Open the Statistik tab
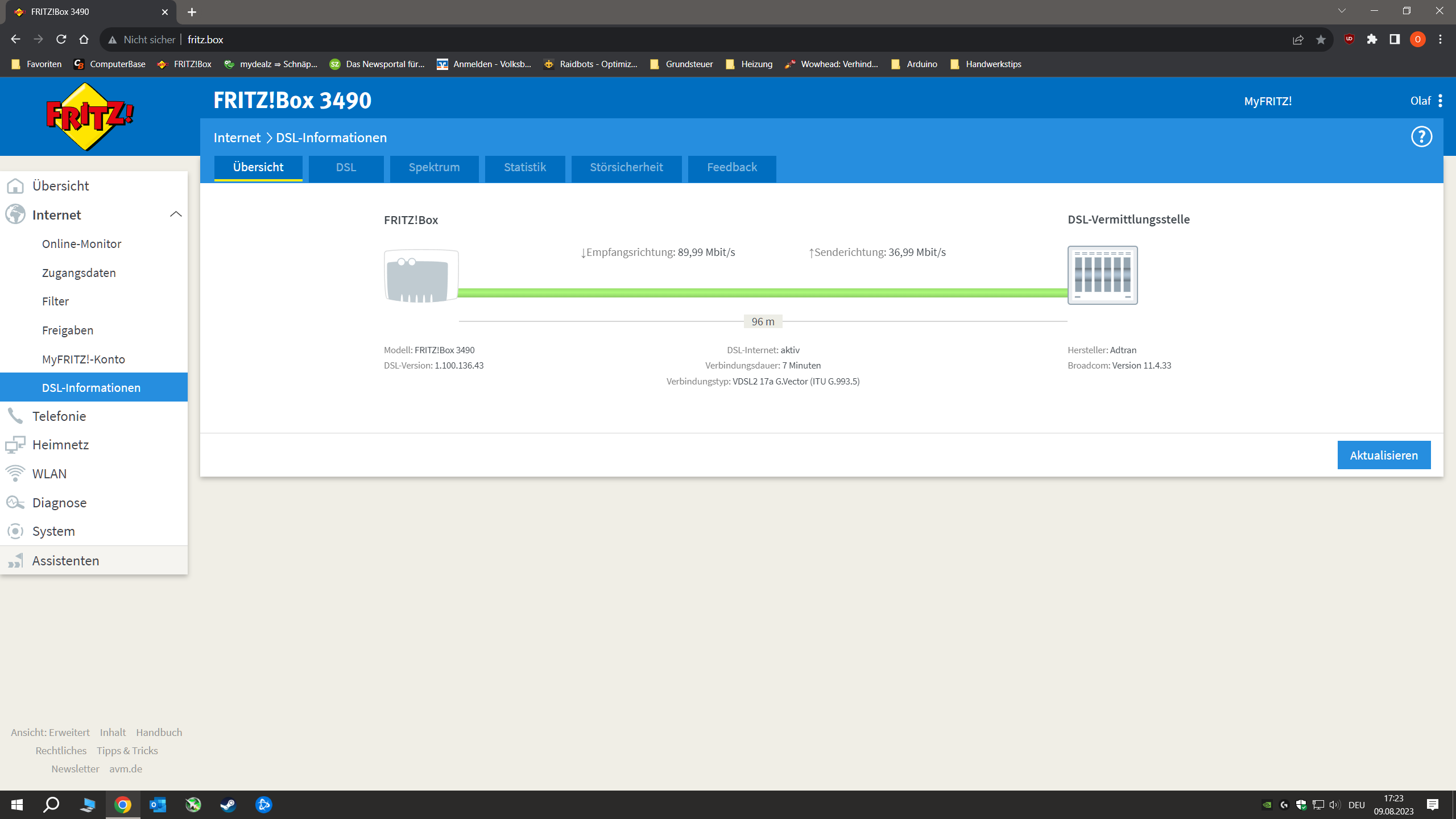Image resolution: width=1456 pixels, height=819 pixels. [x=524, y=167]
